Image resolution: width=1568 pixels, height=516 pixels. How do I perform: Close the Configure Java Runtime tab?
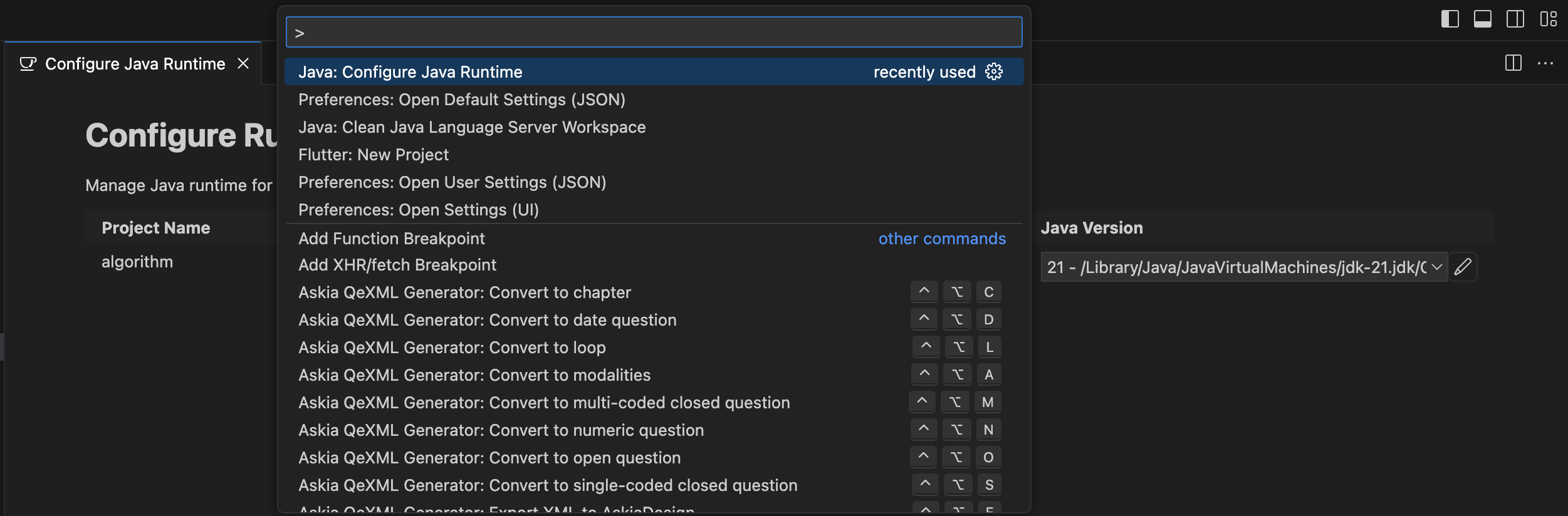coord(243,63)
